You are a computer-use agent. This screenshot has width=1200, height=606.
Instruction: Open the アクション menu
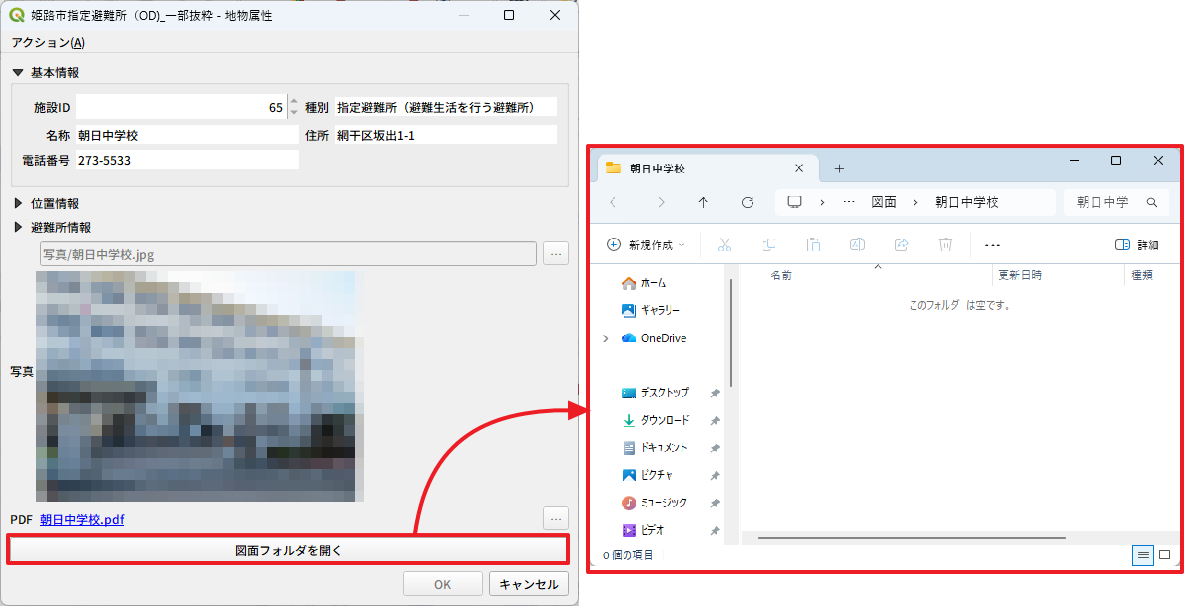click(x=48, y=42)
